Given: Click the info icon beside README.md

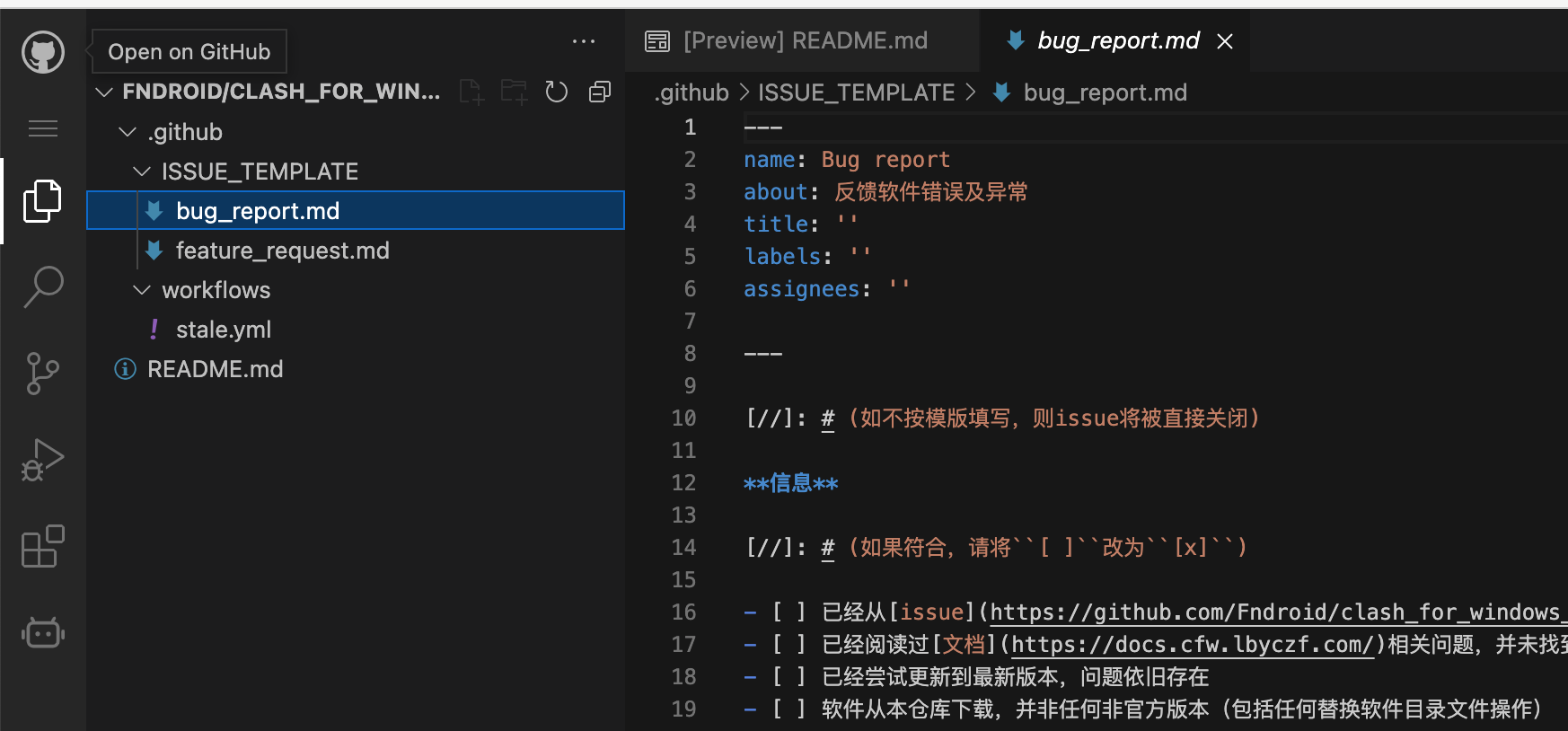Looking at the screenshot, I should (126, 369).
